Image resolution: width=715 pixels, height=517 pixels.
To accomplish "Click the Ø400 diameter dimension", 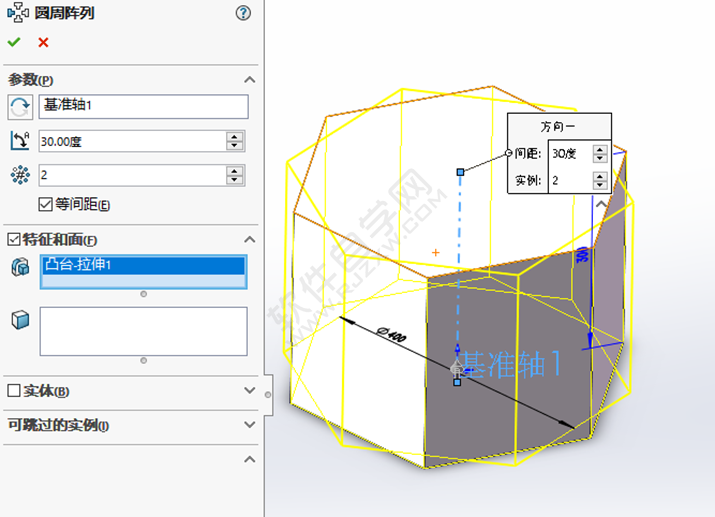I will pos(392,335).
